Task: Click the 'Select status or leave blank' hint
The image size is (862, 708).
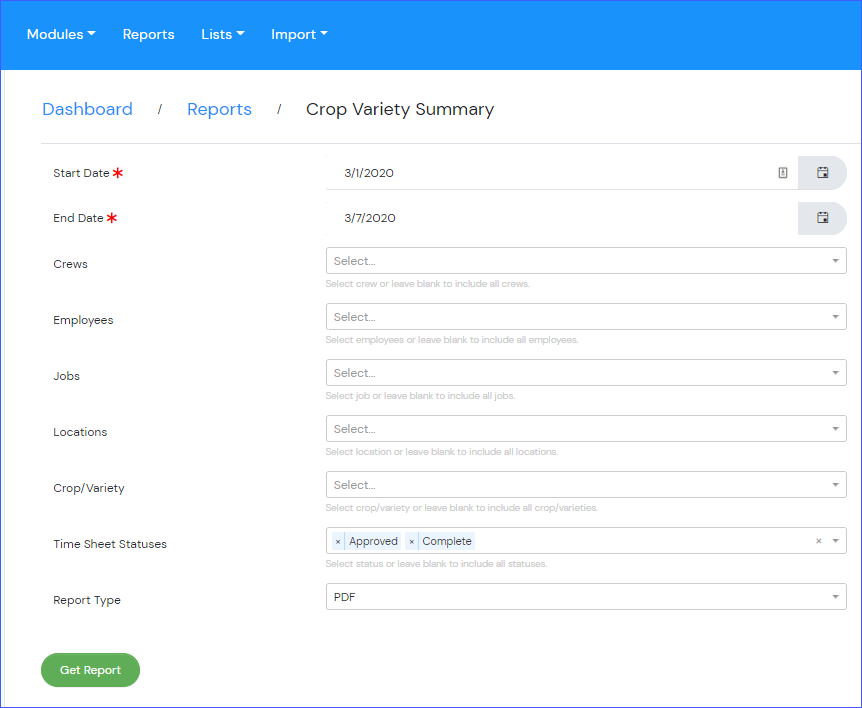Action: click(436, 565)
